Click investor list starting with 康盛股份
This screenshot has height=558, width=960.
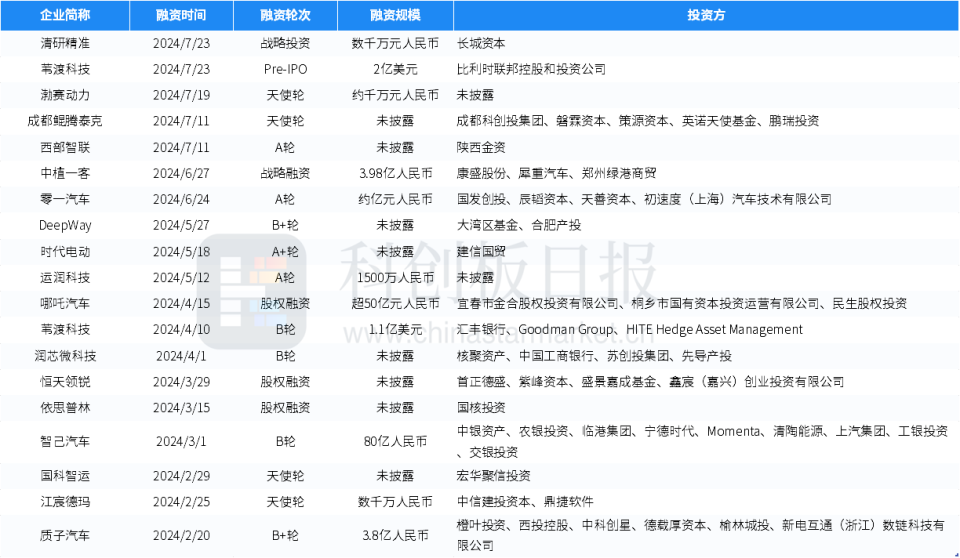coord(557,173)
